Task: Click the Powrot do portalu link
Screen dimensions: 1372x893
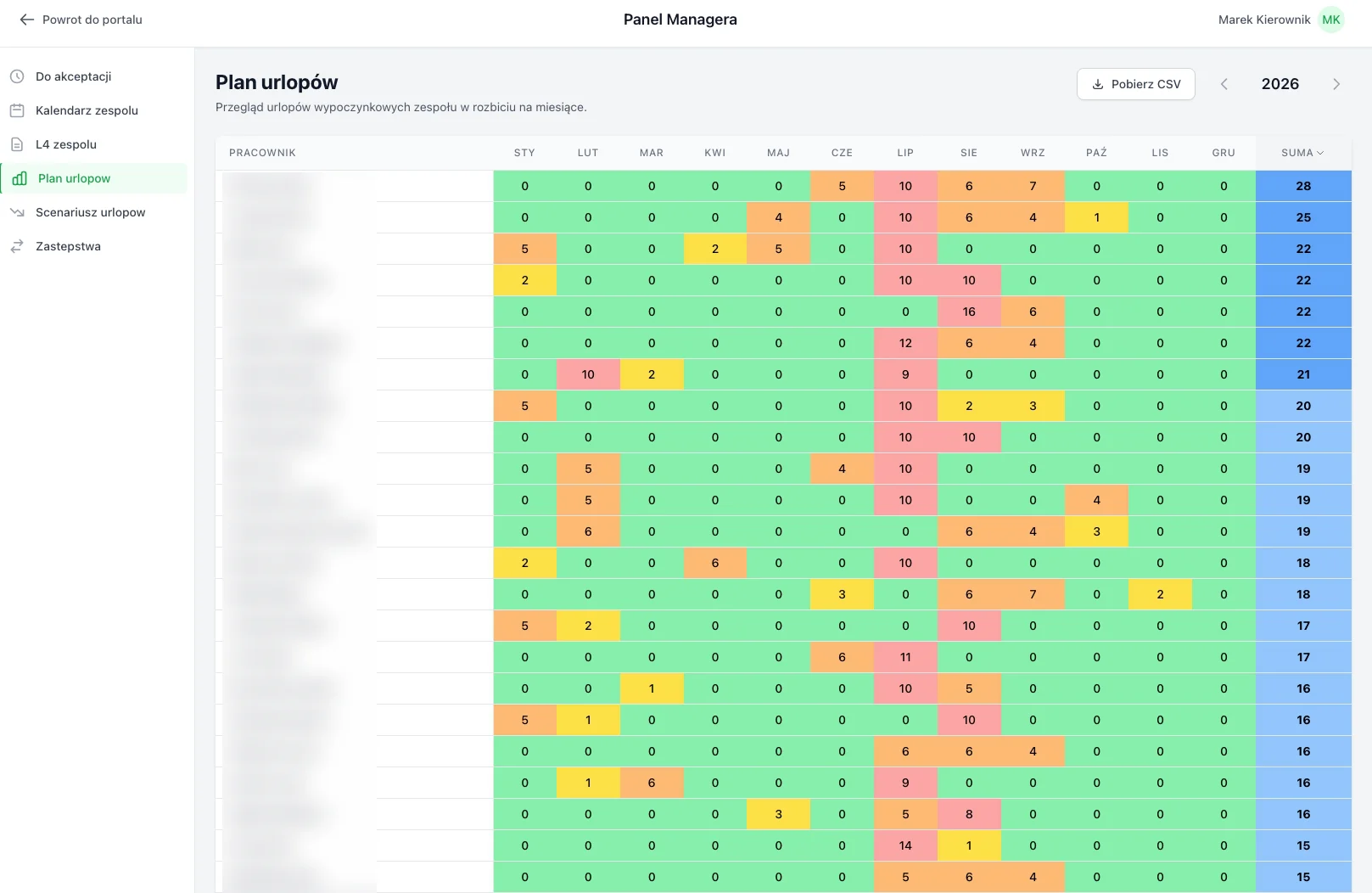Action: [92, 20]
